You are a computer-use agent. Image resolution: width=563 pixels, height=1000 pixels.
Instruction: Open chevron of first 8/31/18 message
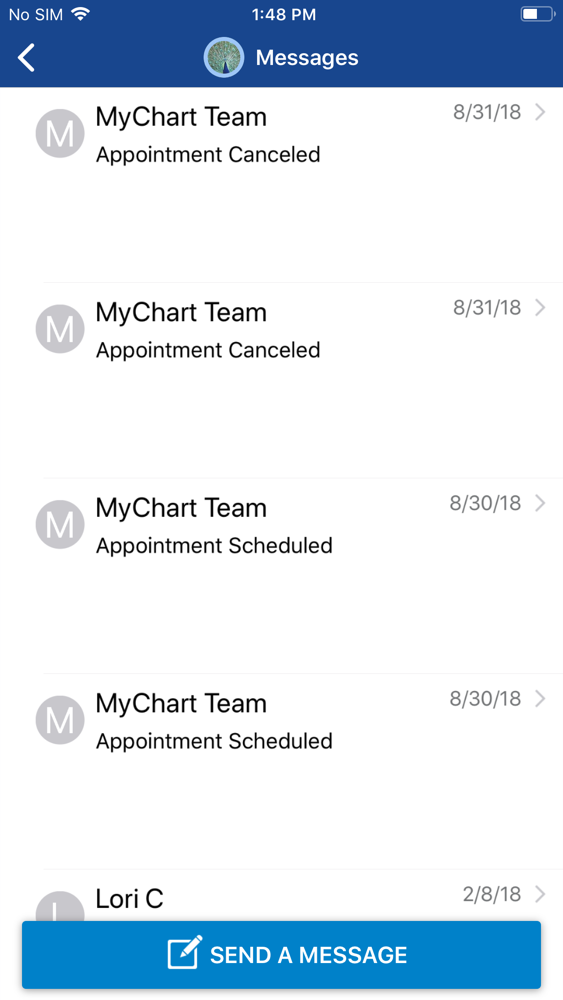coord(540,112)
